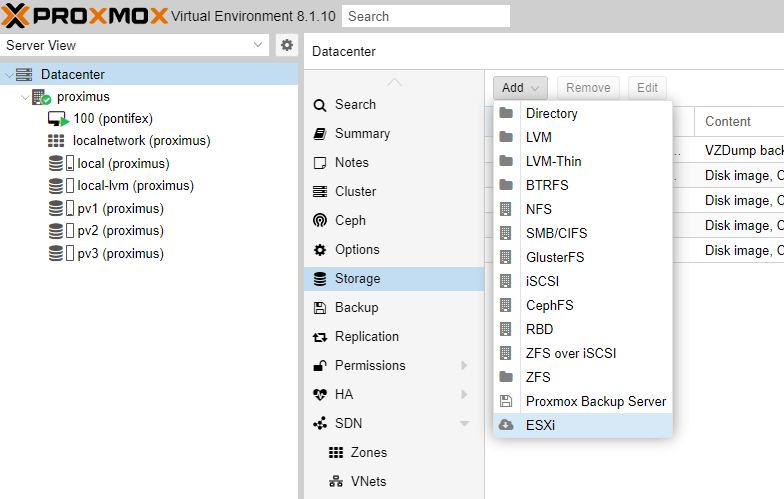Click the Cluster server-stack icon
This screenshot has width=784, height=499.
320,192
